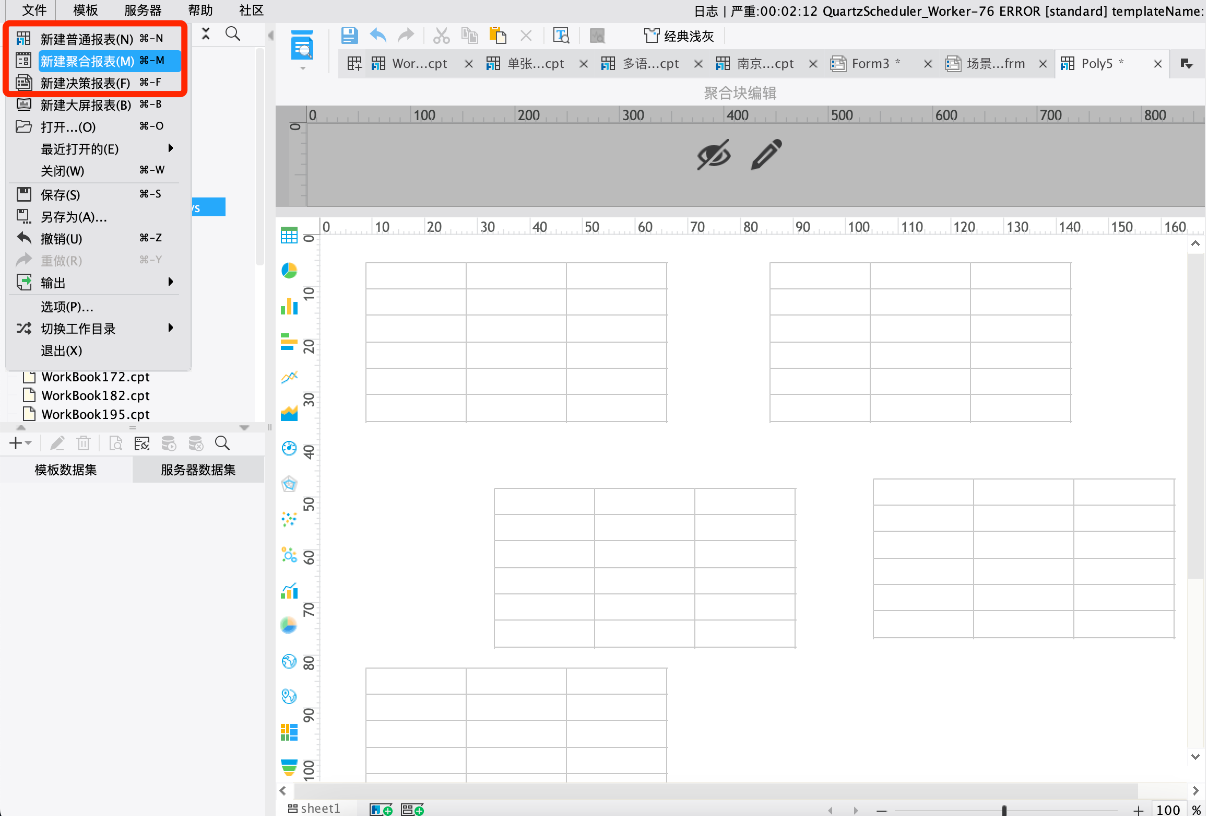Select the radar chart icon
The image size is (1206, 816).
click(x=289, y=484)
